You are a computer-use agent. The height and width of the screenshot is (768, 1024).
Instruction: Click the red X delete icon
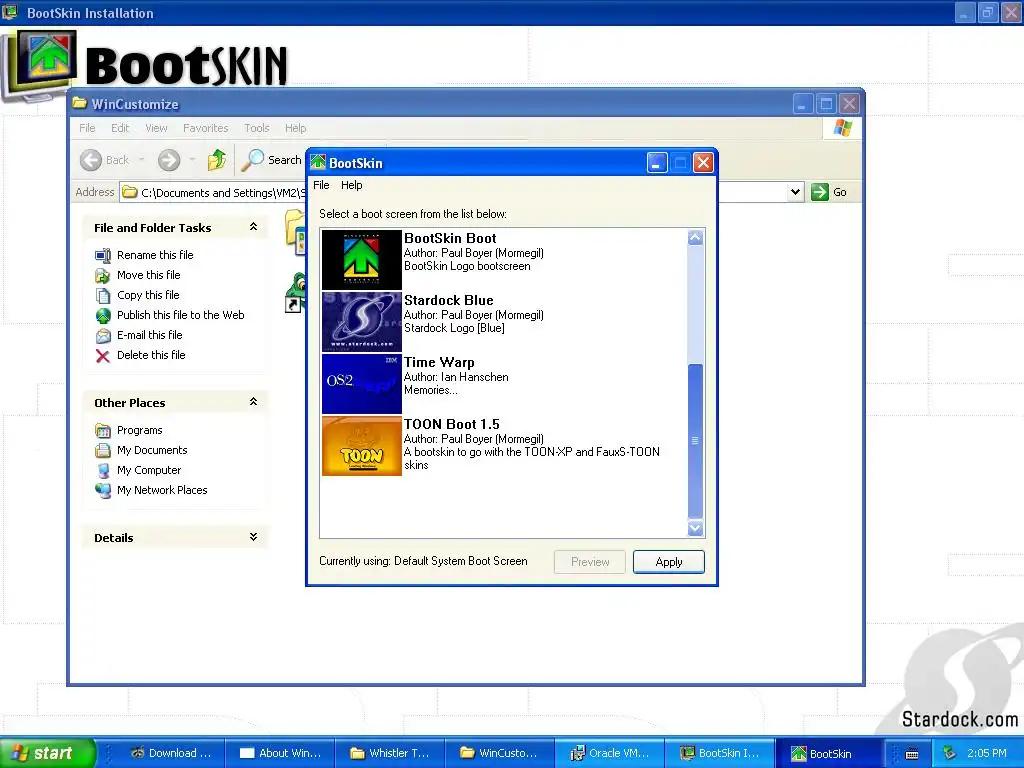(103, 356)
